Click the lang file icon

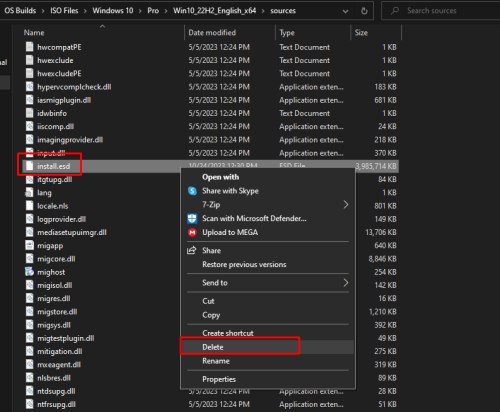(30, 193)
